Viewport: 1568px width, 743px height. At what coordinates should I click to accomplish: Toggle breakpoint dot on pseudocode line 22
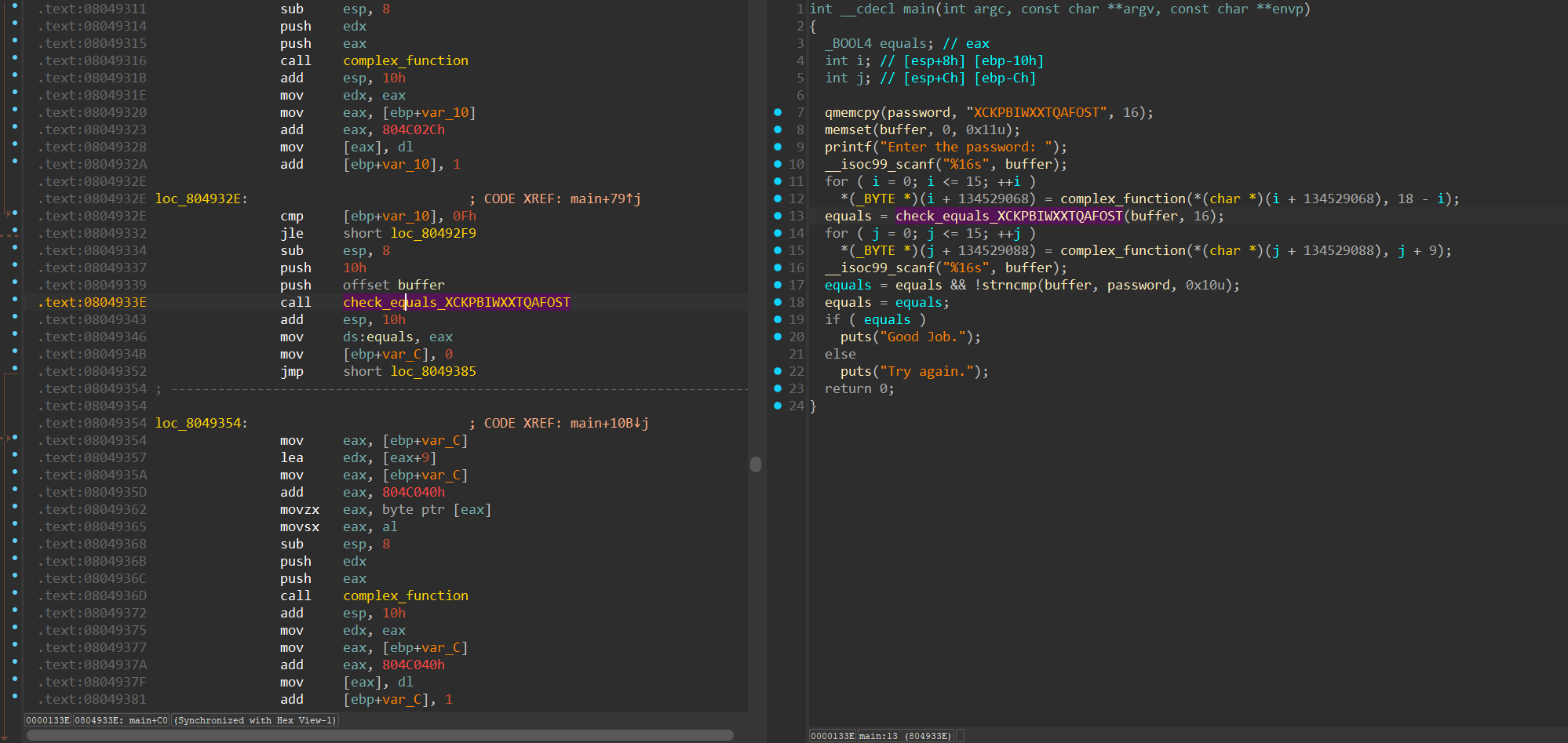click(778, 371)
